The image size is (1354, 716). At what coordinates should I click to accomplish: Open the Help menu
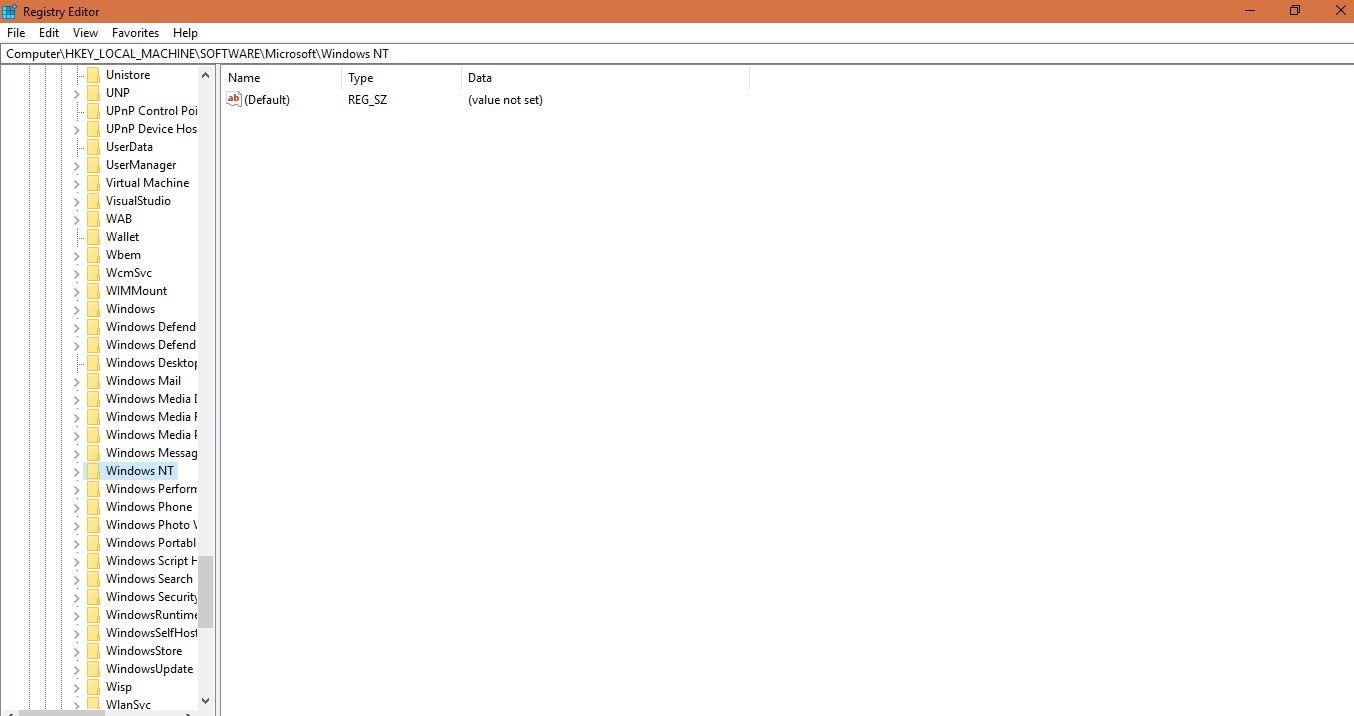tap(185, 33)
